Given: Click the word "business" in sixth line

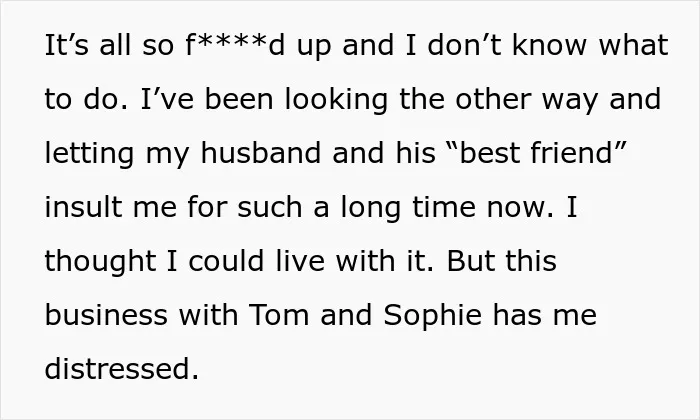Looking at the screenshot, I should point(106,315).
